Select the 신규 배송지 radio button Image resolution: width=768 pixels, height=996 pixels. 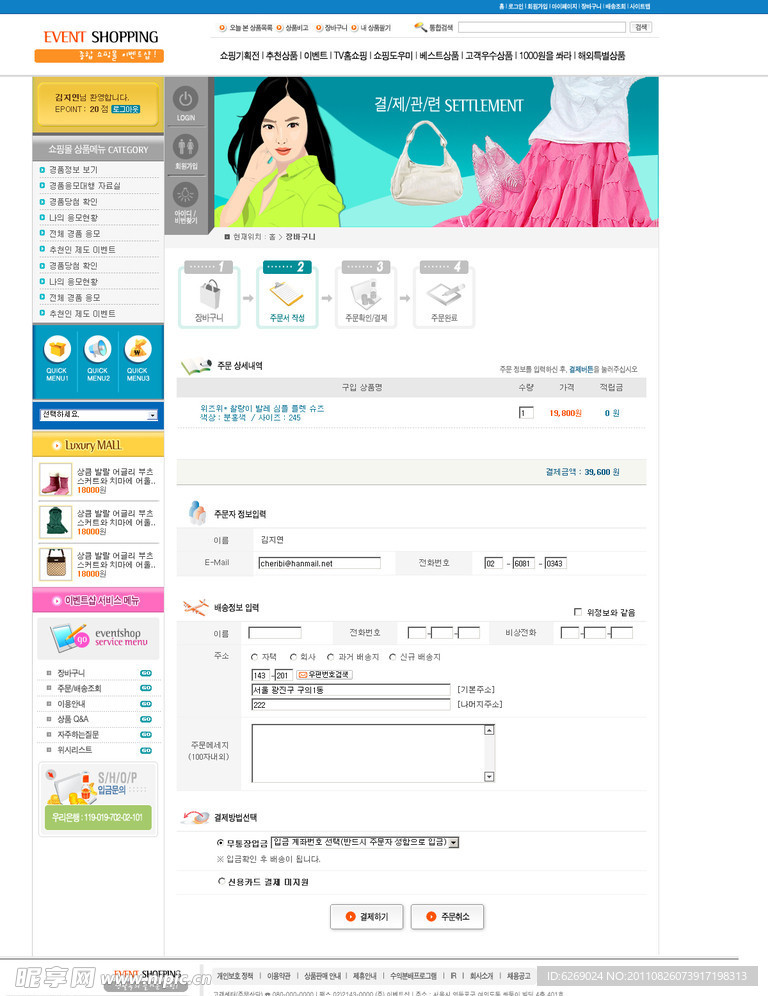tap(393, 657)
